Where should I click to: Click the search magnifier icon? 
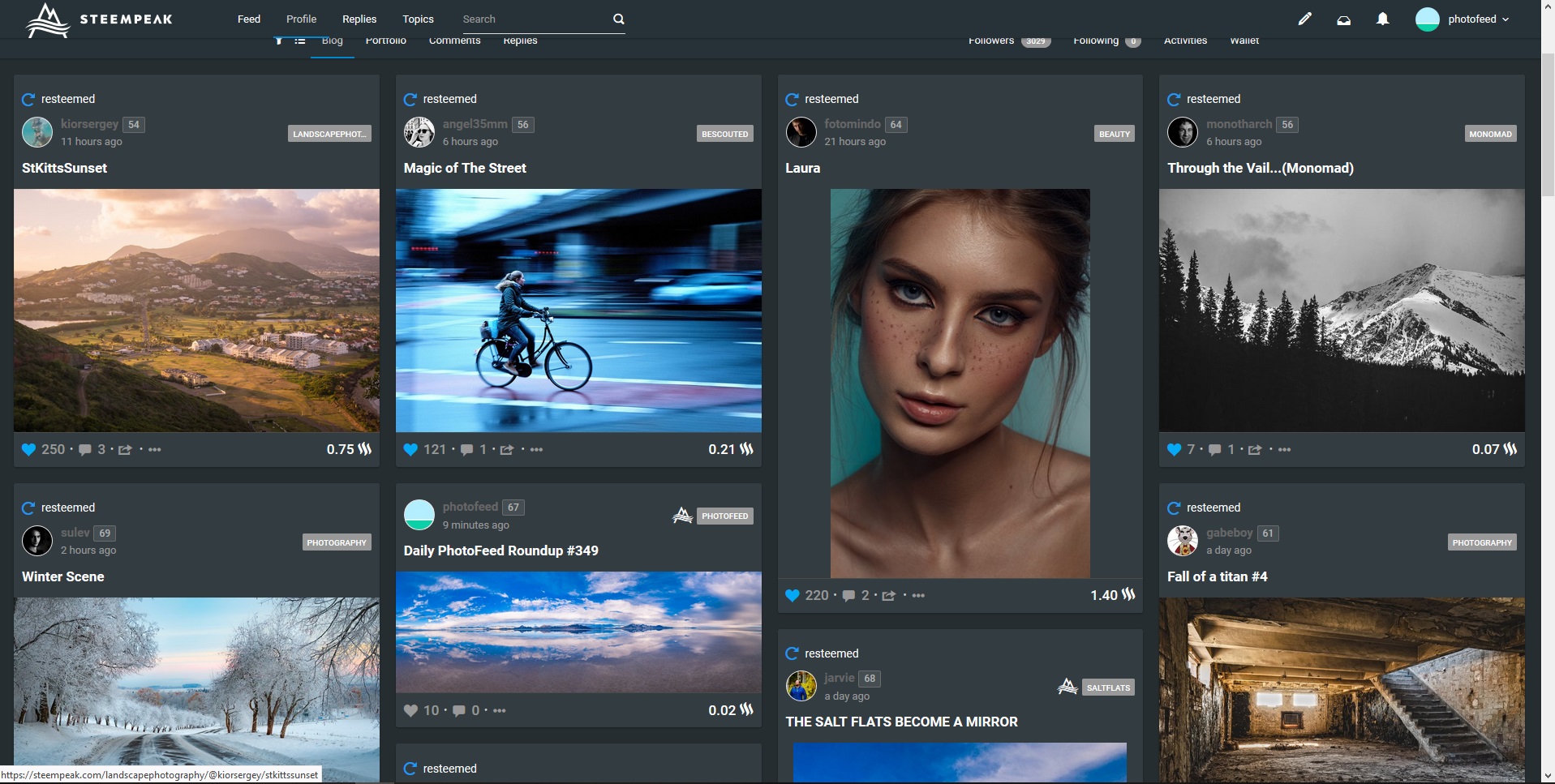(x=619, y=19)
